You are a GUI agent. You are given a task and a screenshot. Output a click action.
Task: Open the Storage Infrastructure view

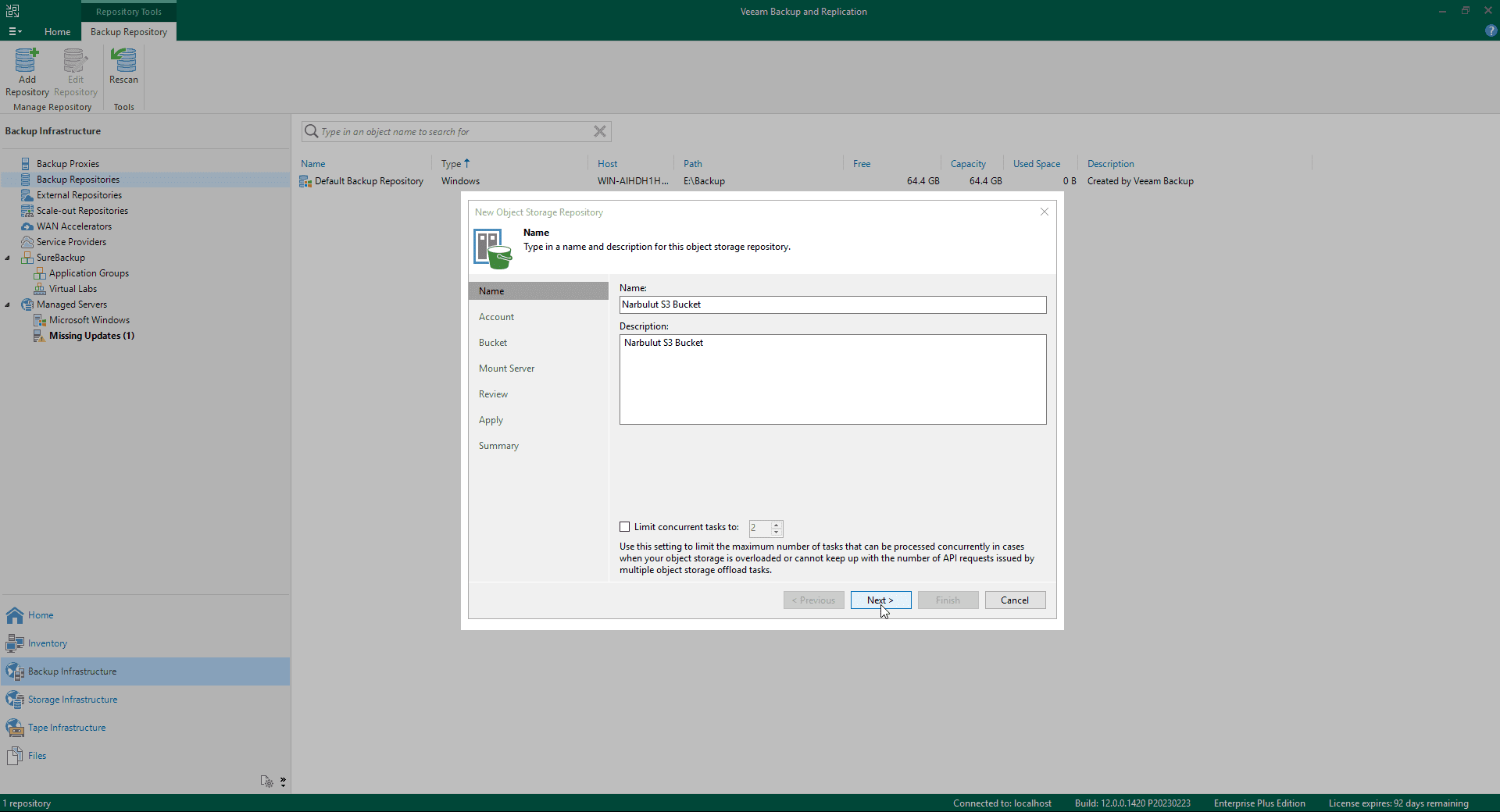72,700
